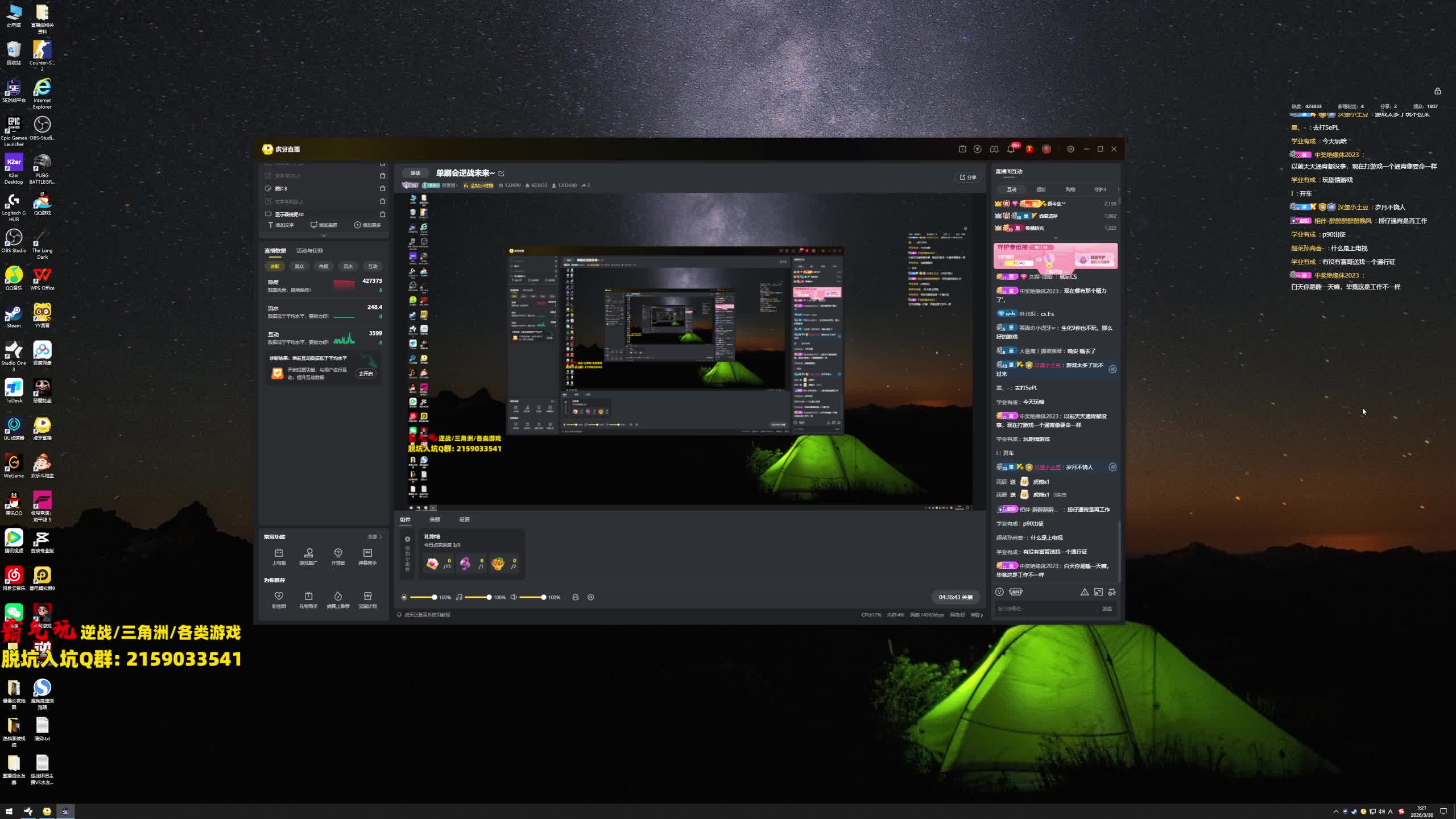Switch to 活动与任务 tab
This screenshot has height=819, width=1456.
(309, 251)
